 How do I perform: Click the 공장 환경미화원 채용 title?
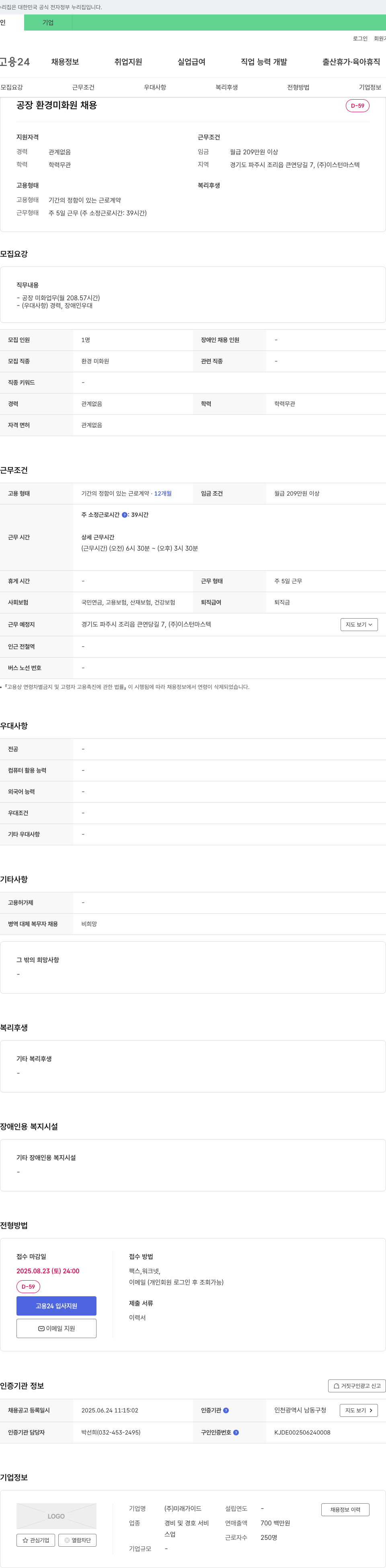[x=57, y=105]
